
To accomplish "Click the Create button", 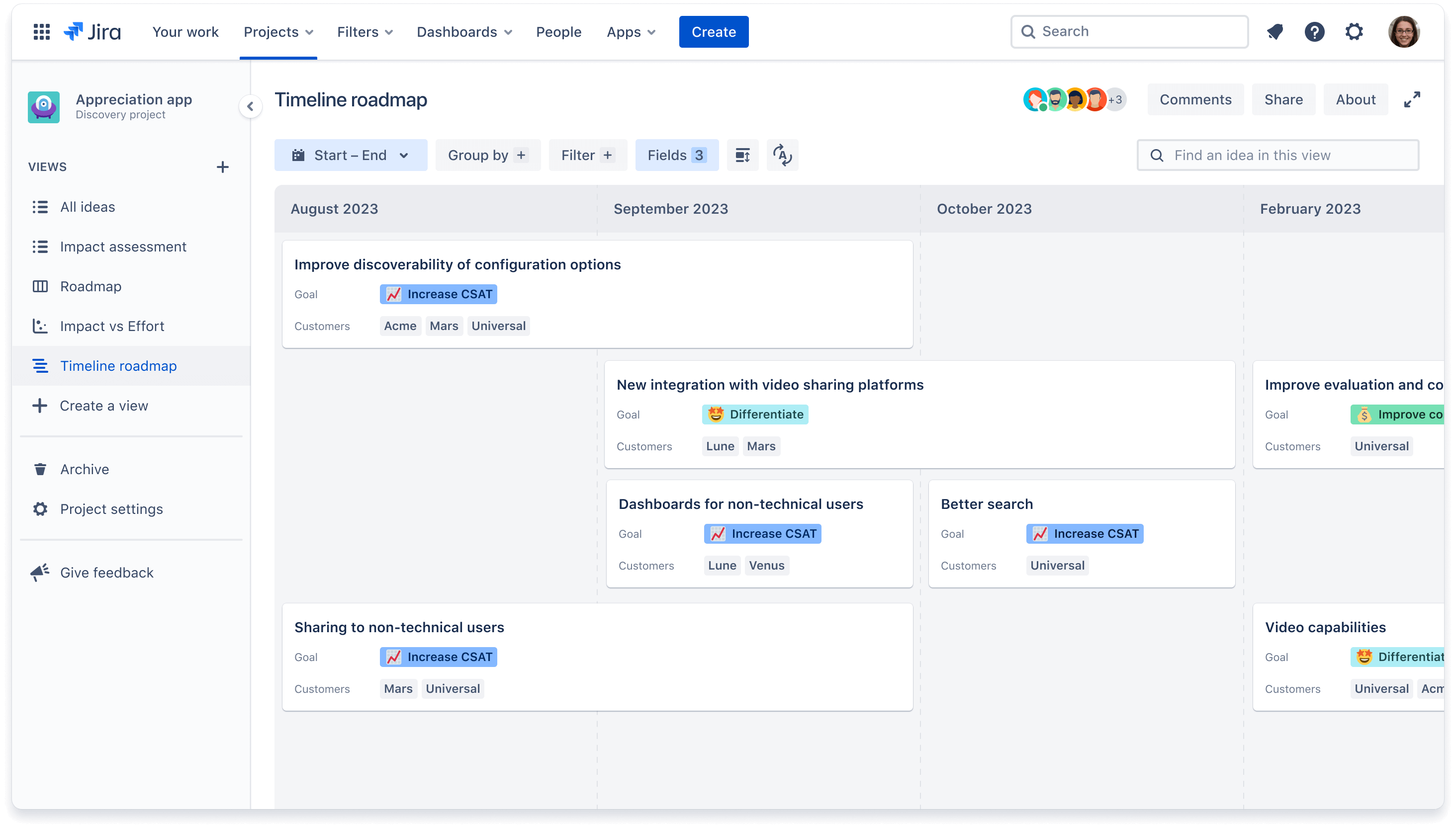I will coord(714,31).
